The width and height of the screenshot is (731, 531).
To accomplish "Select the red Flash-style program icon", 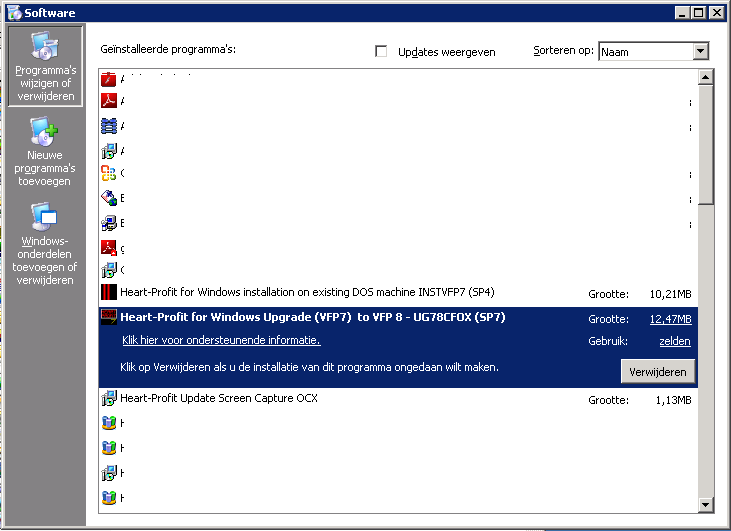I will (109, 79).
